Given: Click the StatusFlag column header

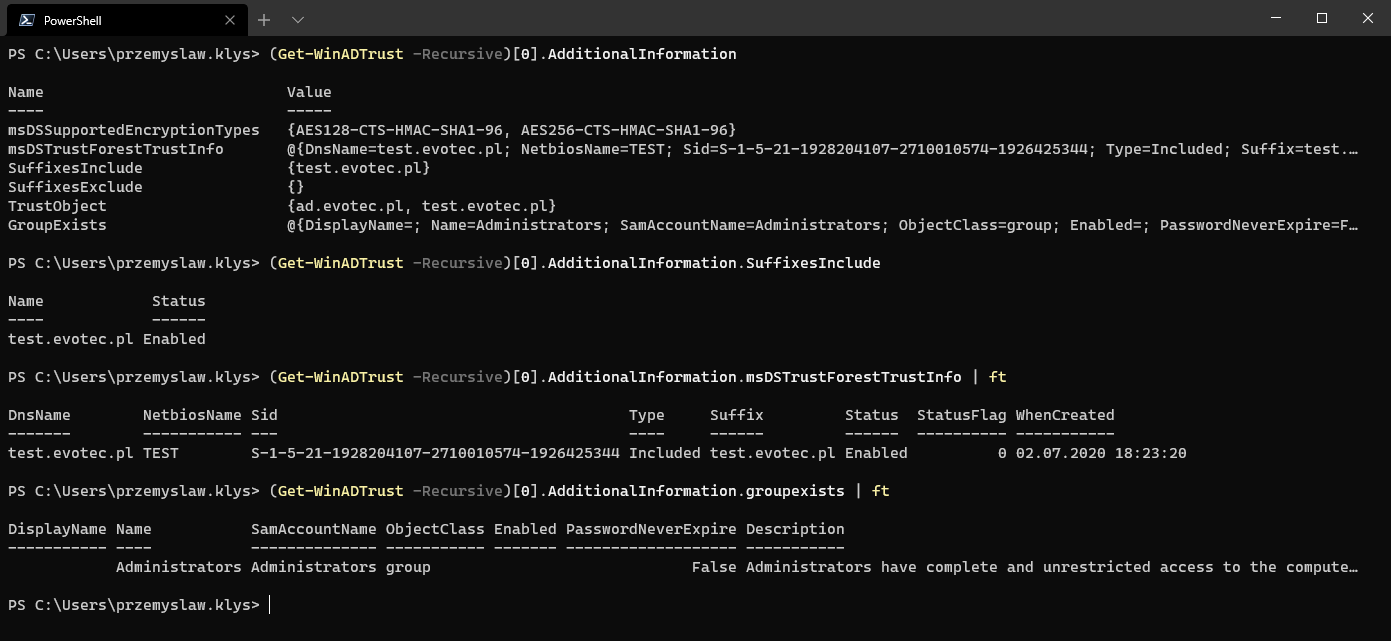Looking at the screenshot, I should pyautogui.click(x=961, y=415).
